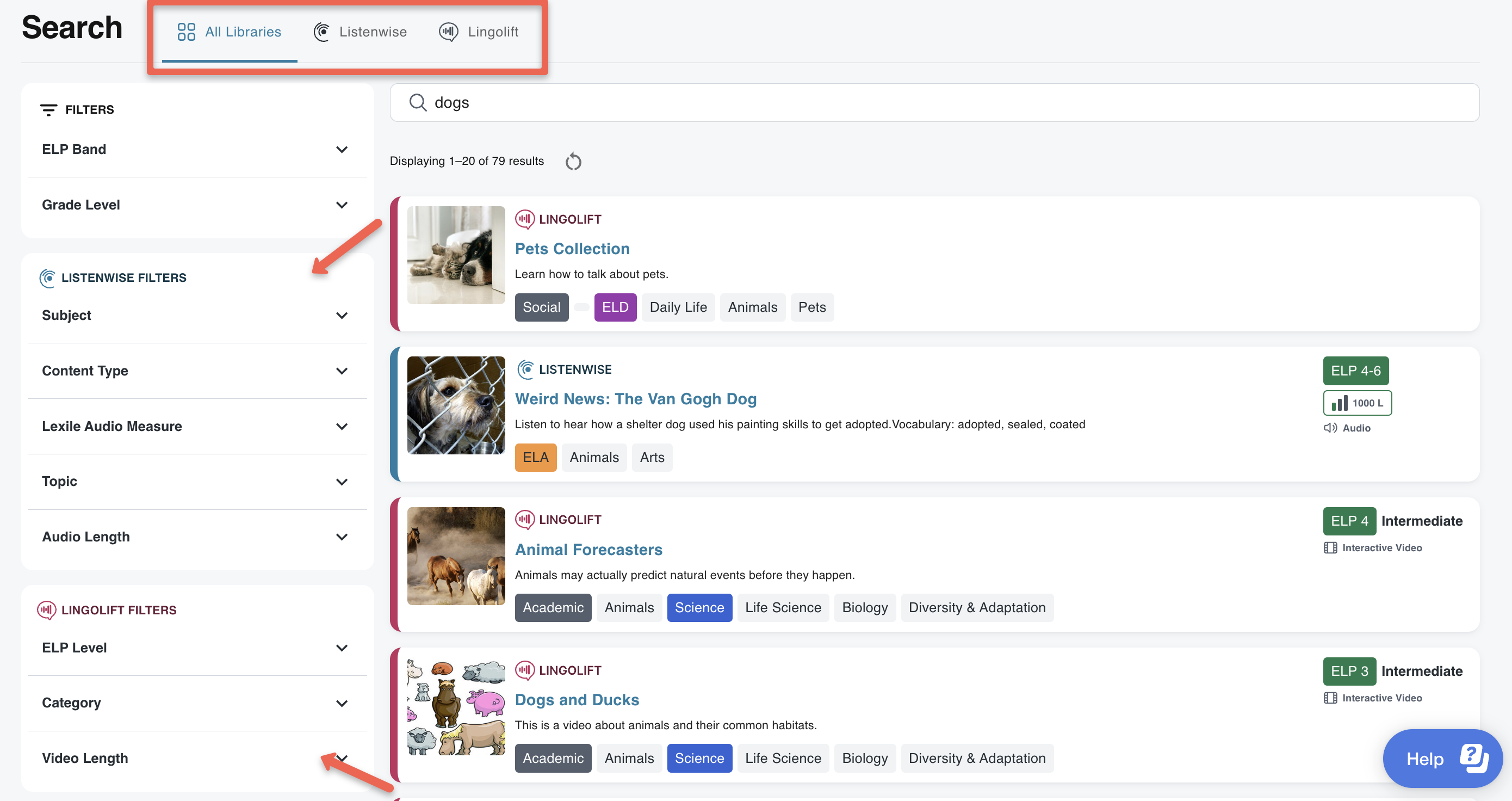This screenshot has height=801, width=1512.
Task: Expand the Audio Length filter
Action: click(x=197, y=537)
